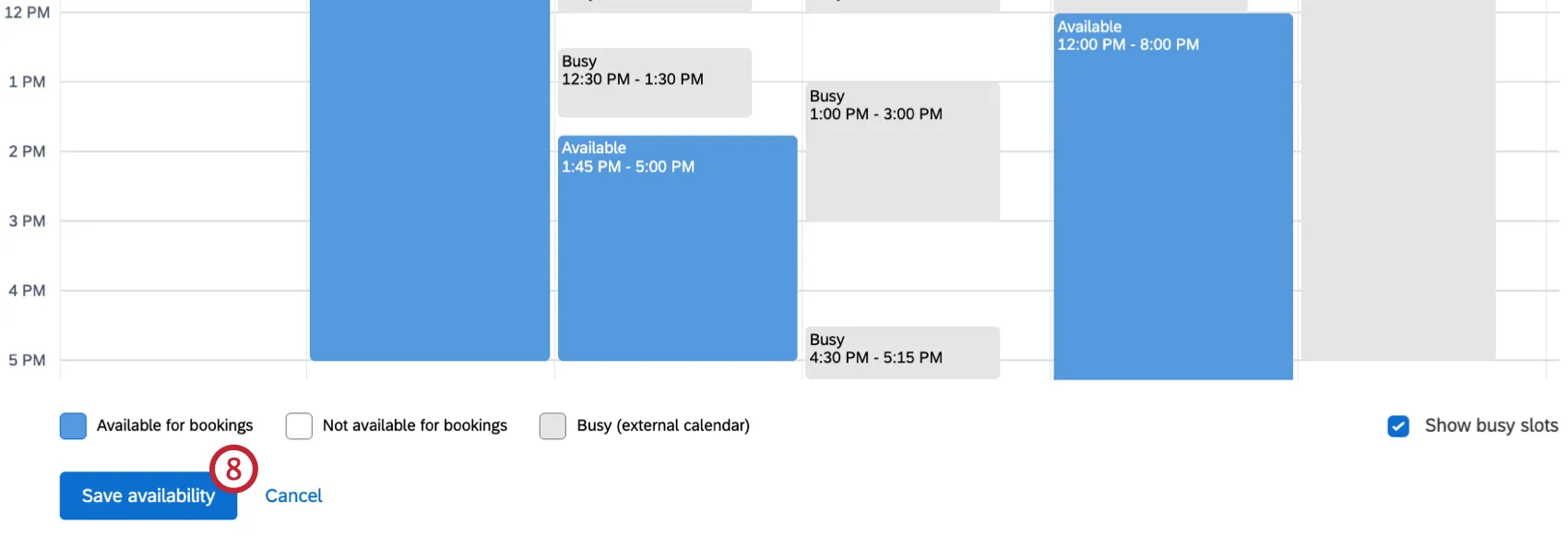
Task: Click the Busy 12:30 PM - 1:30 PM event
Action: [x=655, y=82]
